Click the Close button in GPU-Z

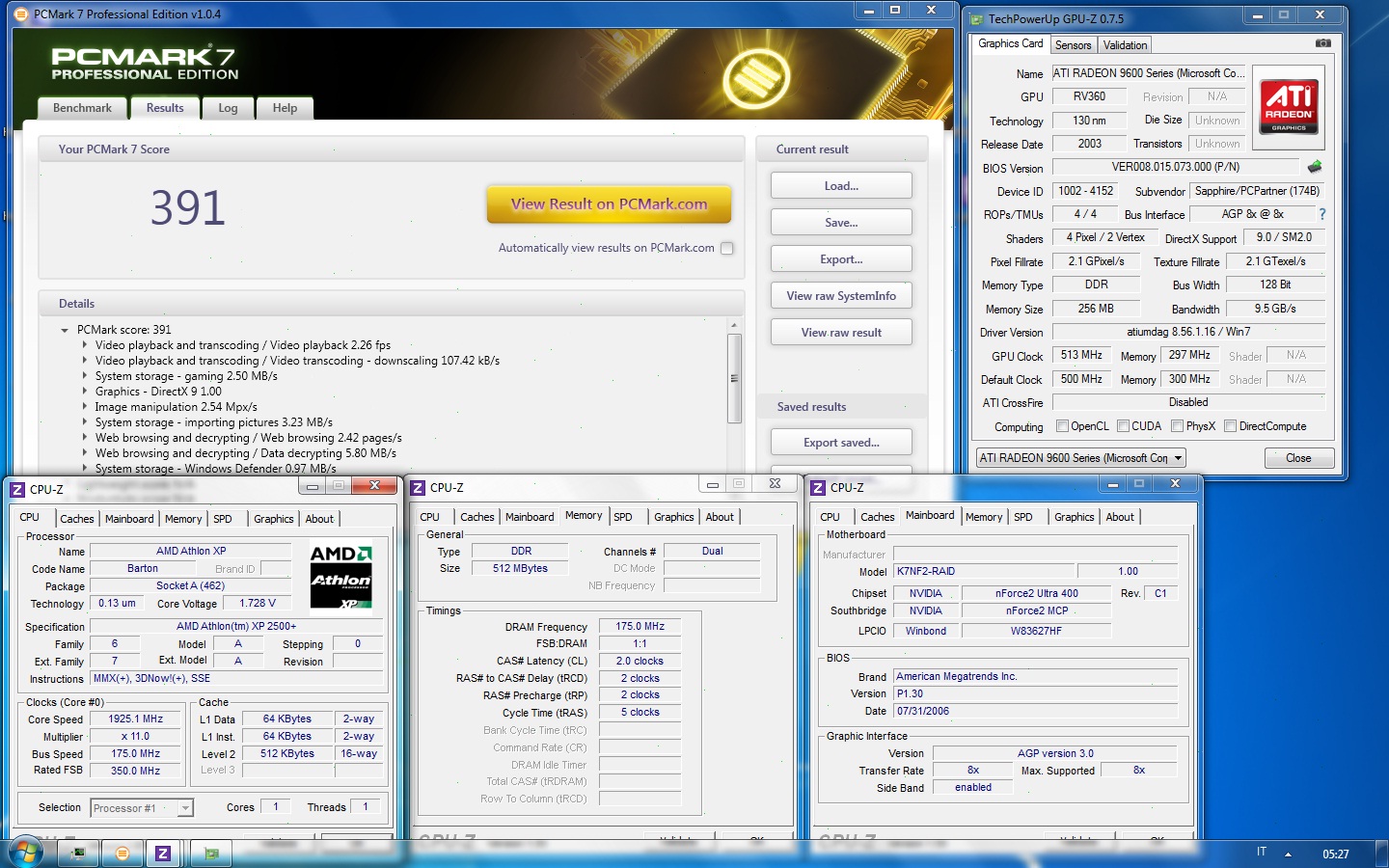click(1298, 458)
